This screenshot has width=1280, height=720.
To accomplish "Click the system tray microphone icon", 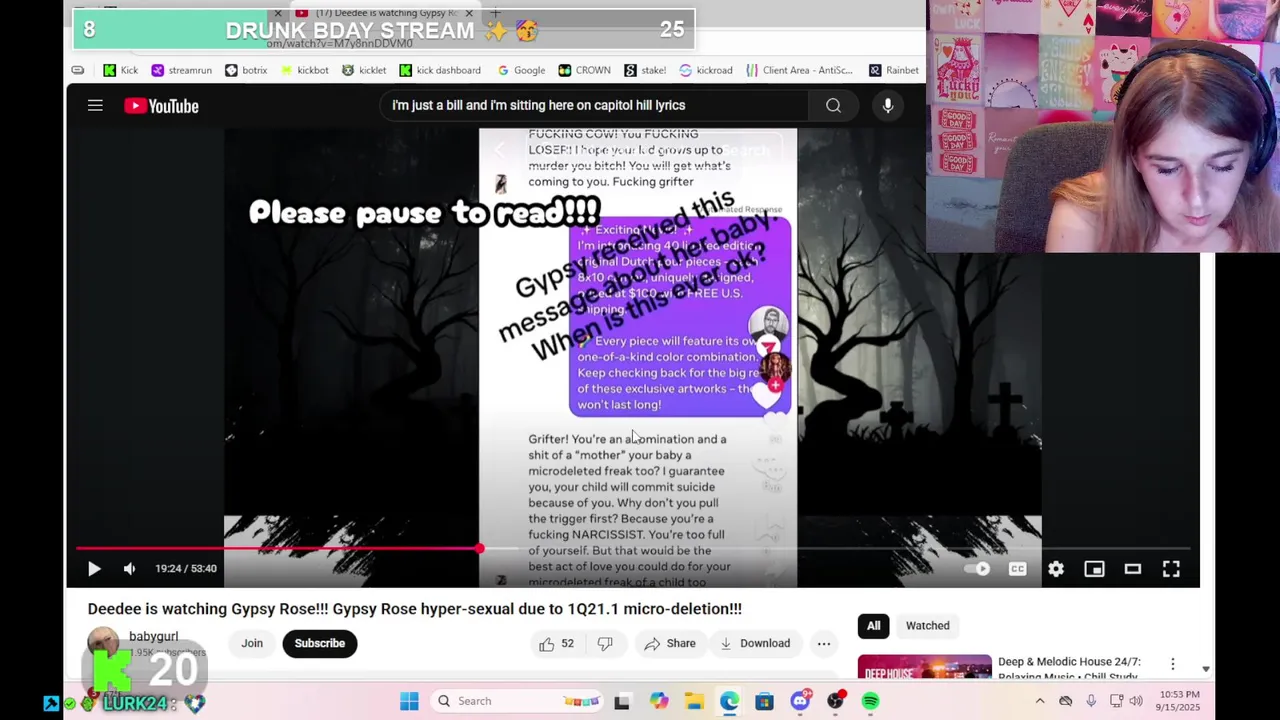I will [1091, 701].
